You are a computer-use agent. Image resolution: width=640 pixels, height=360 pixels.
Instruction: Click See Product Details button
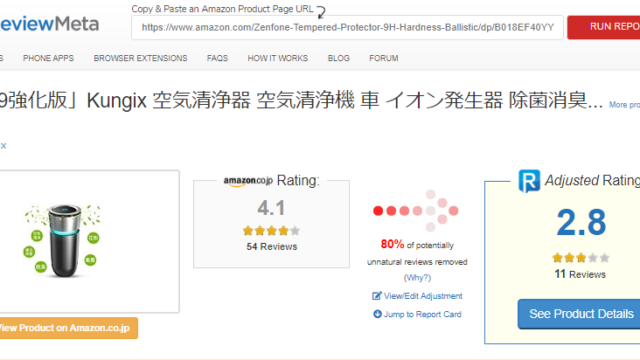pyautogui.click(x=579, y=314)
